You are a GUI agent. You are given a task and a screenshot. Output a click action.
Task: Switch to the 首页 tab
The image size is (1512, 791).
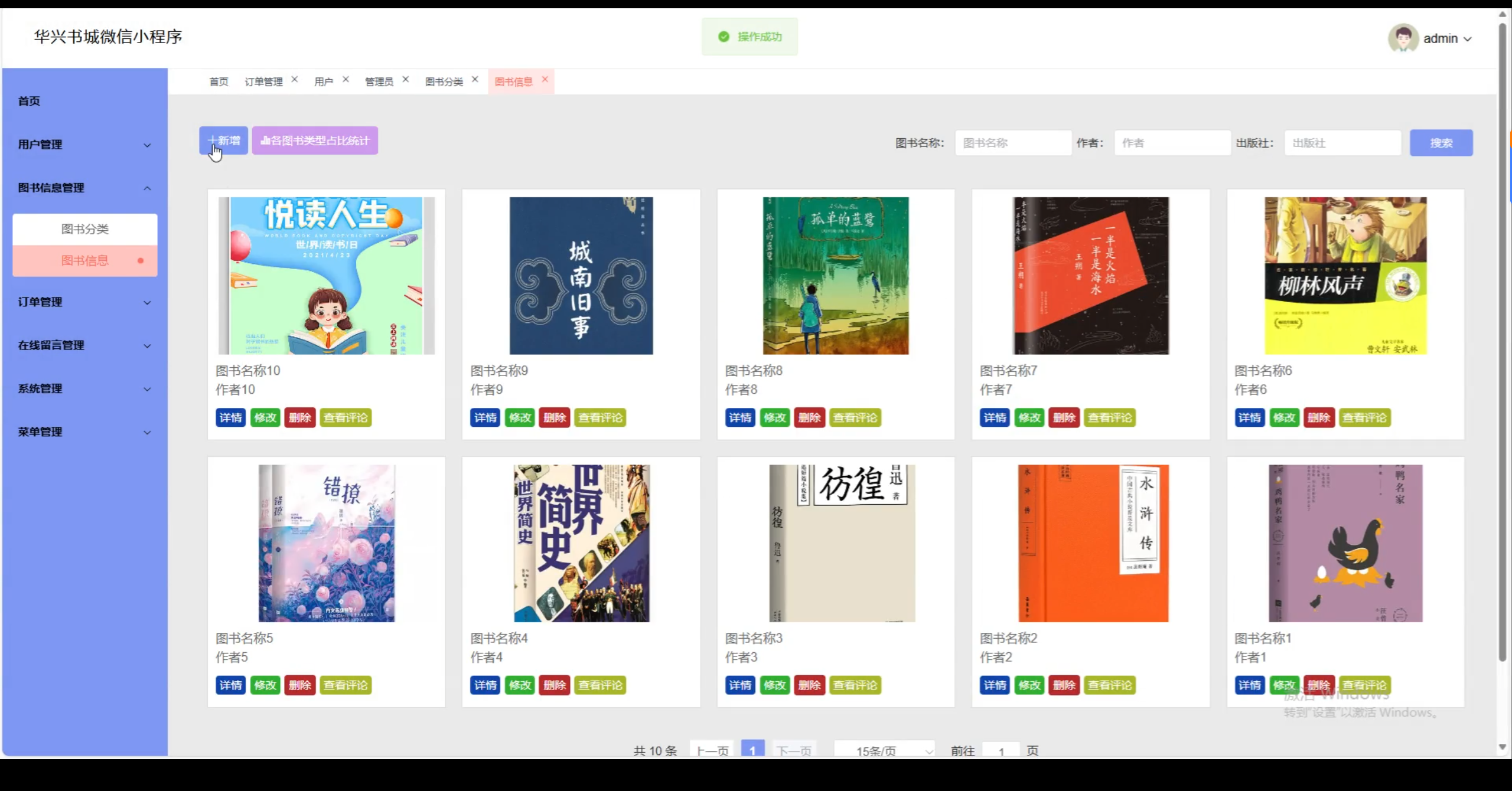click(219, 81)
